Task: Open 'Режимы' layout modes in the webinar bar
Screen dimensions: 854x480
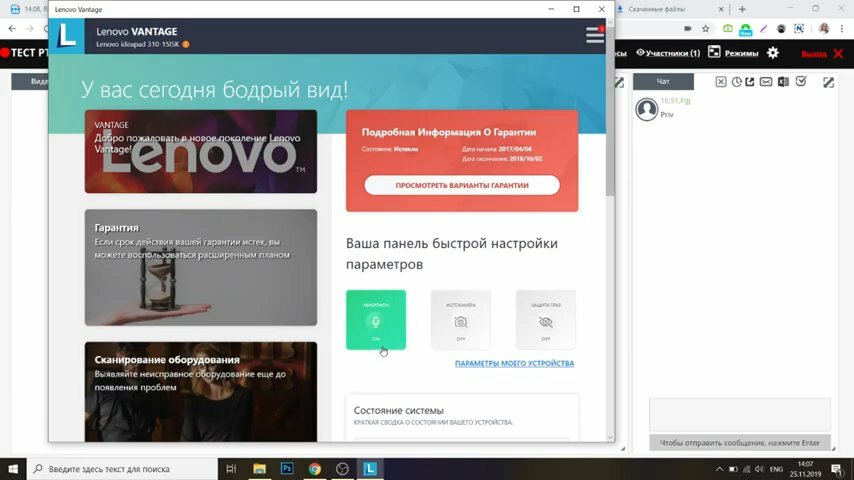Action: [x=733, y=53]
